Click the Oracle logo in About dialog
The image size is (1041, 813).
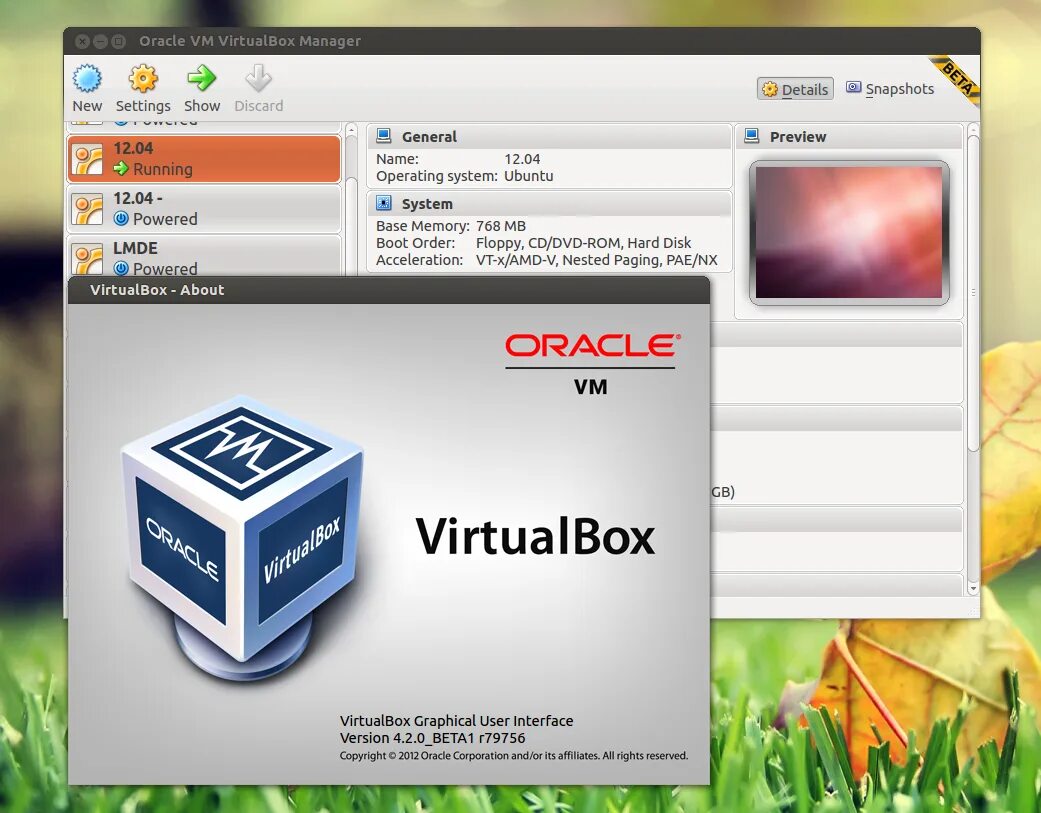coord(591,346)
